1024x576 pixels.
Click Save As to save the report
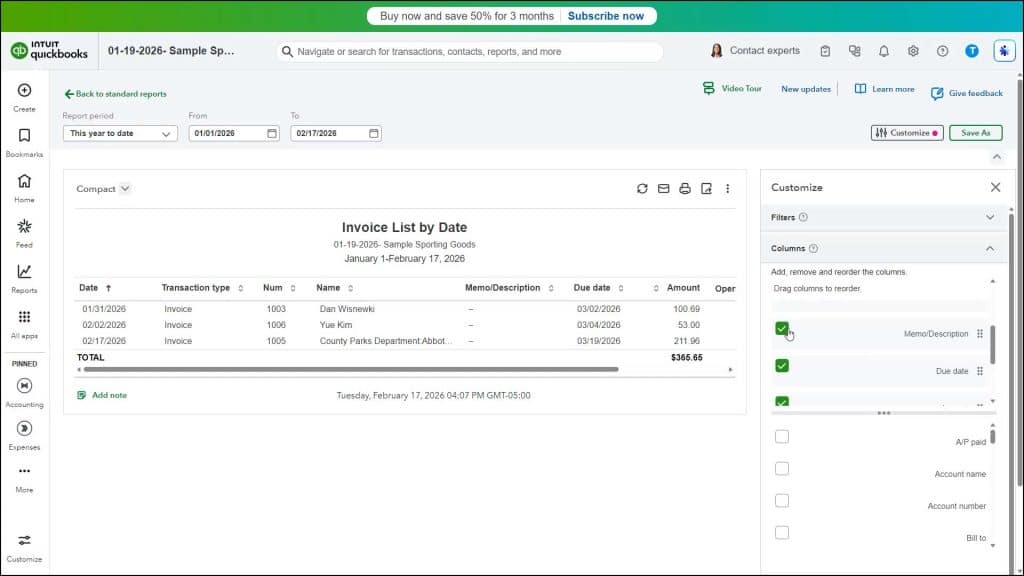click(x=975, y=132)
